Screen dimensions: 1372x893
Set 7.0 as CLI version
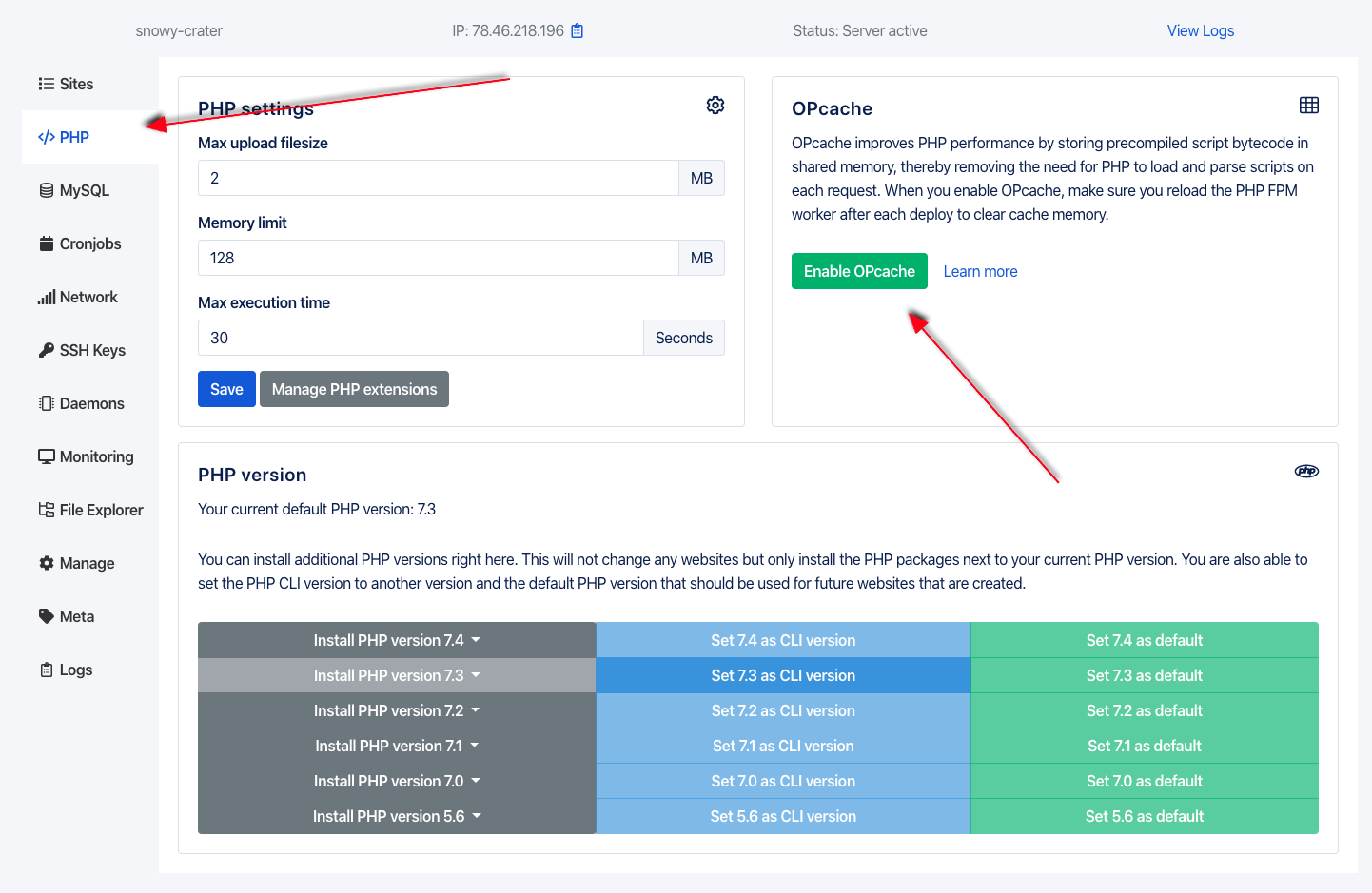pyautogui.click(x=783, y=781)
